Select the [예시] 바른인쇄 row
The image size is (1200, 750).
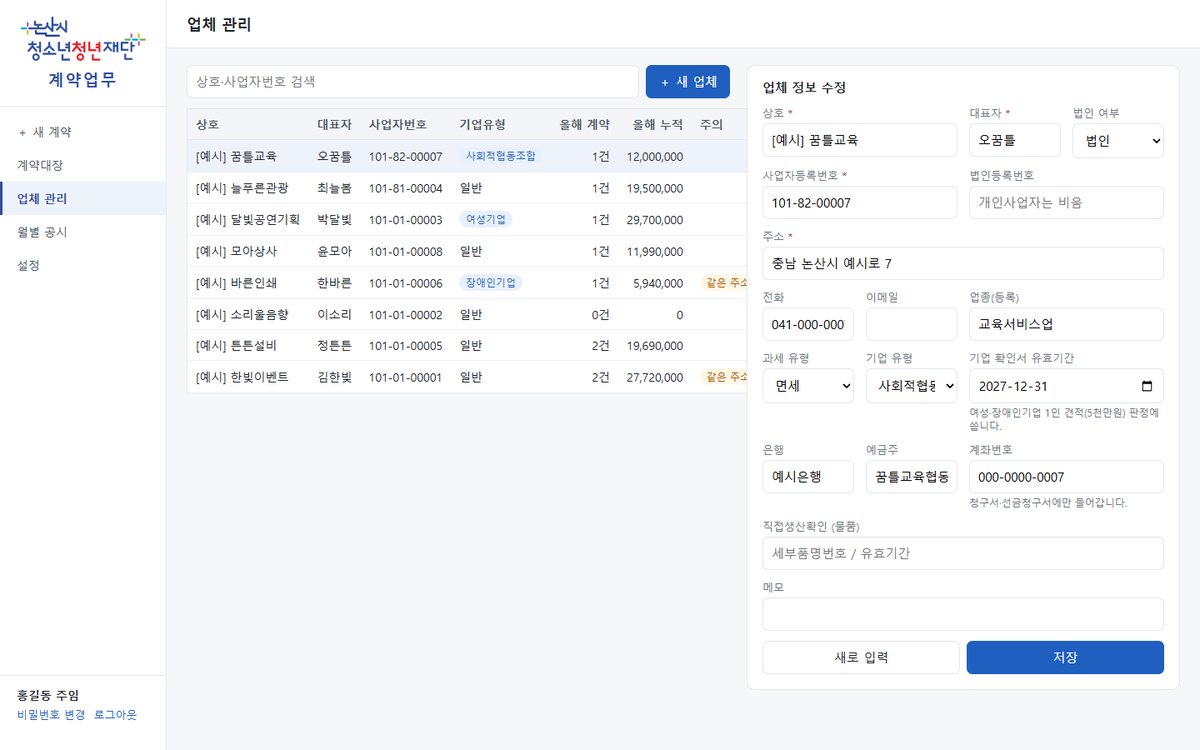(467, 283)
